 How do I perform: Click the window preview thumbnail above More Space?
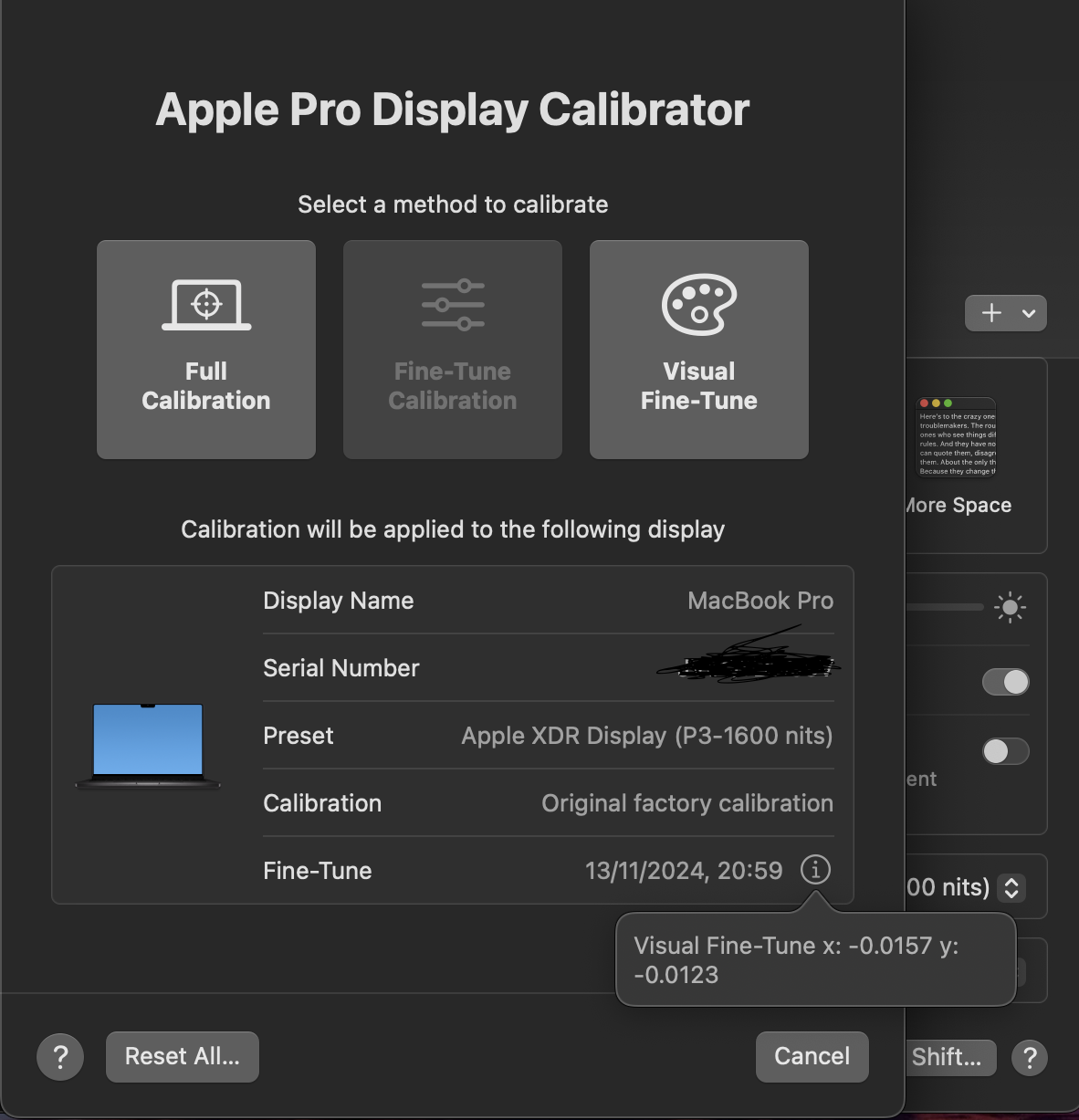pos(956,435)
